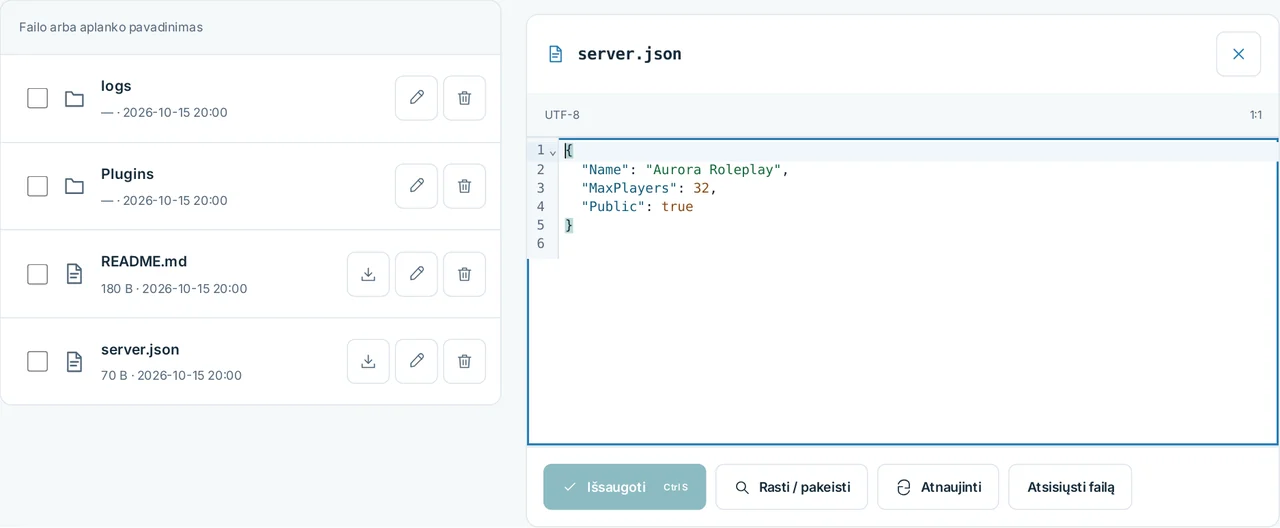Close the server.json editor panel
Image resolution: width=1280 pixels, height=528 pixels.
tap(1238, 54)
